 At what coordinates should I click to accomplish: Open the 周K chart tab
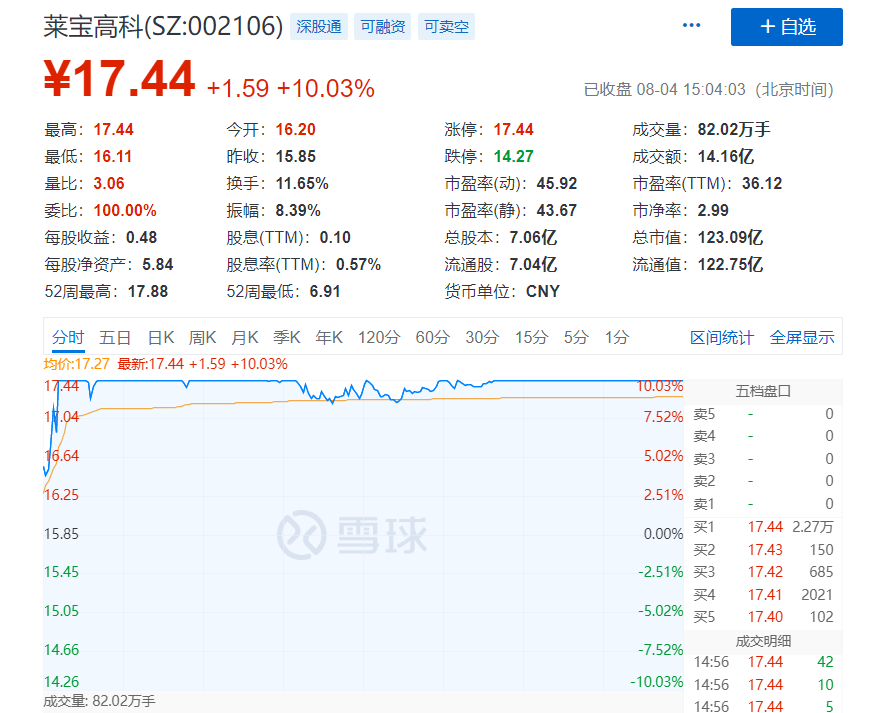point(203,338)
